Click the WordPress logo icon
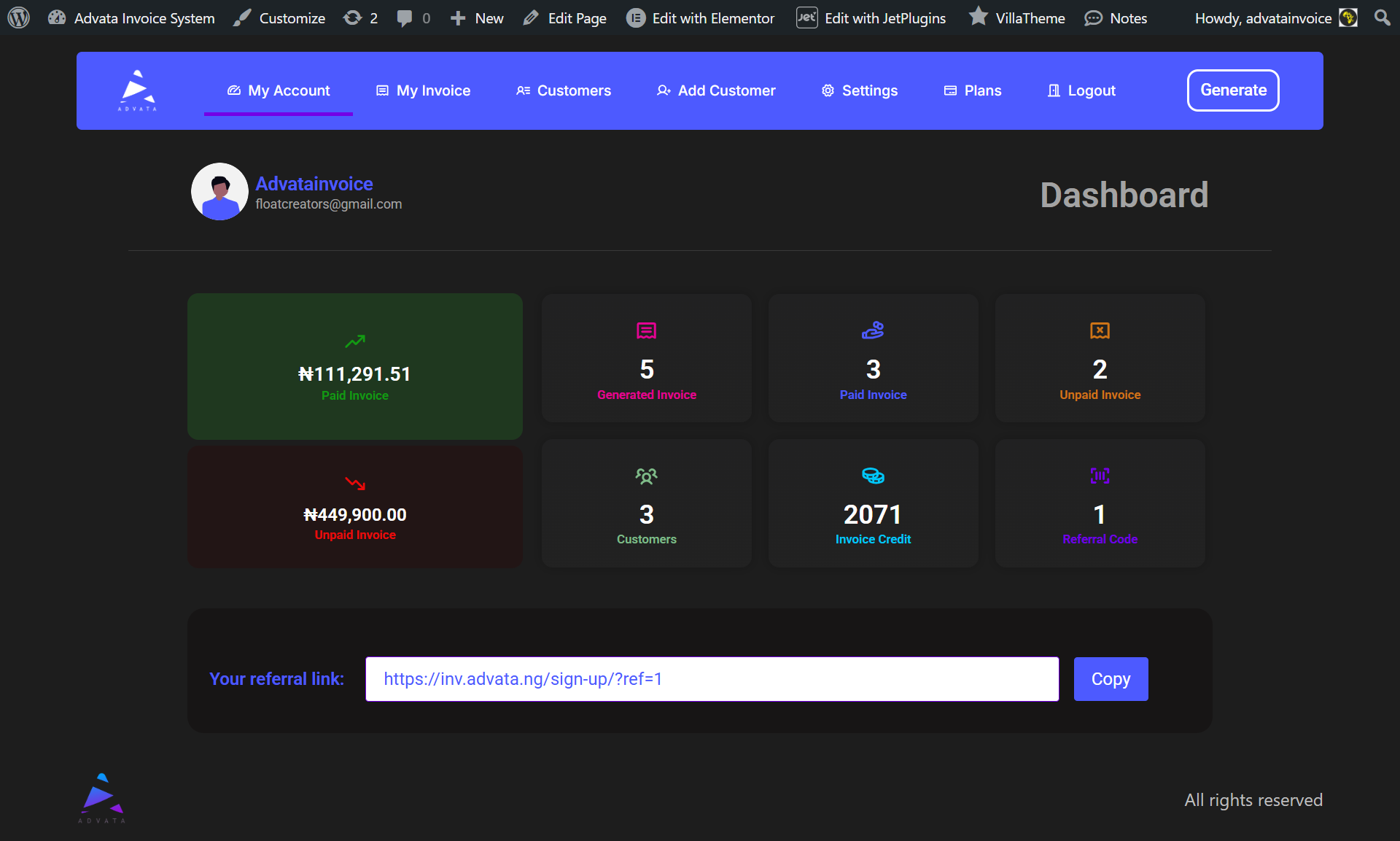Viewport: 1400px width, 841px height. tap(18, 18)
